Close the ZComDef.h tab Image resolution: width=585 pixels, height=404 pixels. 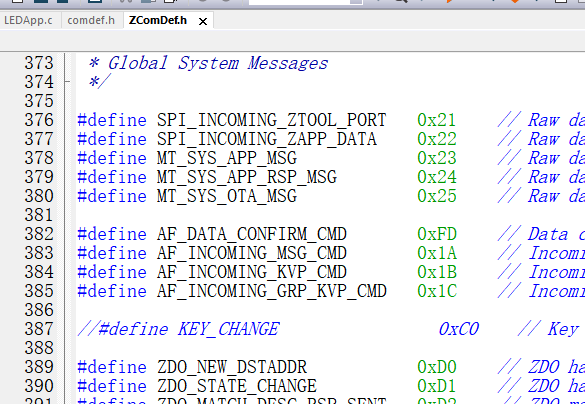[x=203, y=22]
